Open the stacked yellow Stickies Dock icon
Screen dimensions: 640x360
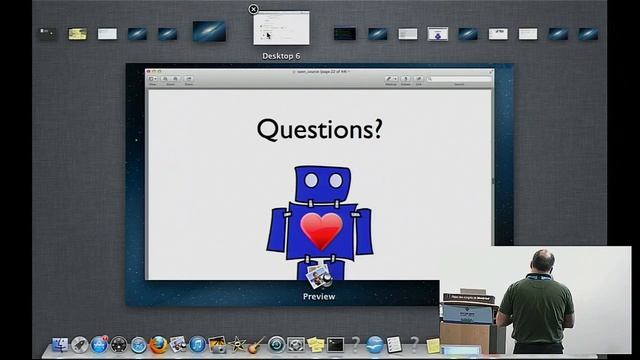pyautogui.click(x=316, y=345)
